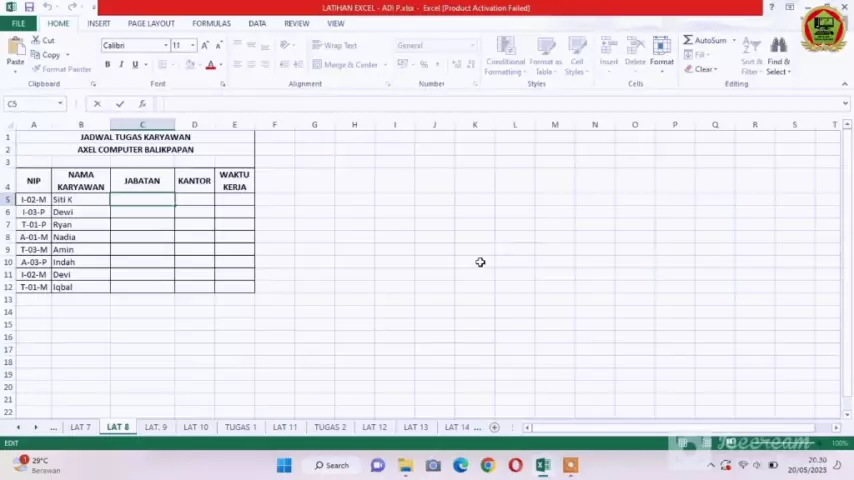Viewport: 854px width, 480px height.
Task: Open the FILE backstage button
Action: [18, 23]
